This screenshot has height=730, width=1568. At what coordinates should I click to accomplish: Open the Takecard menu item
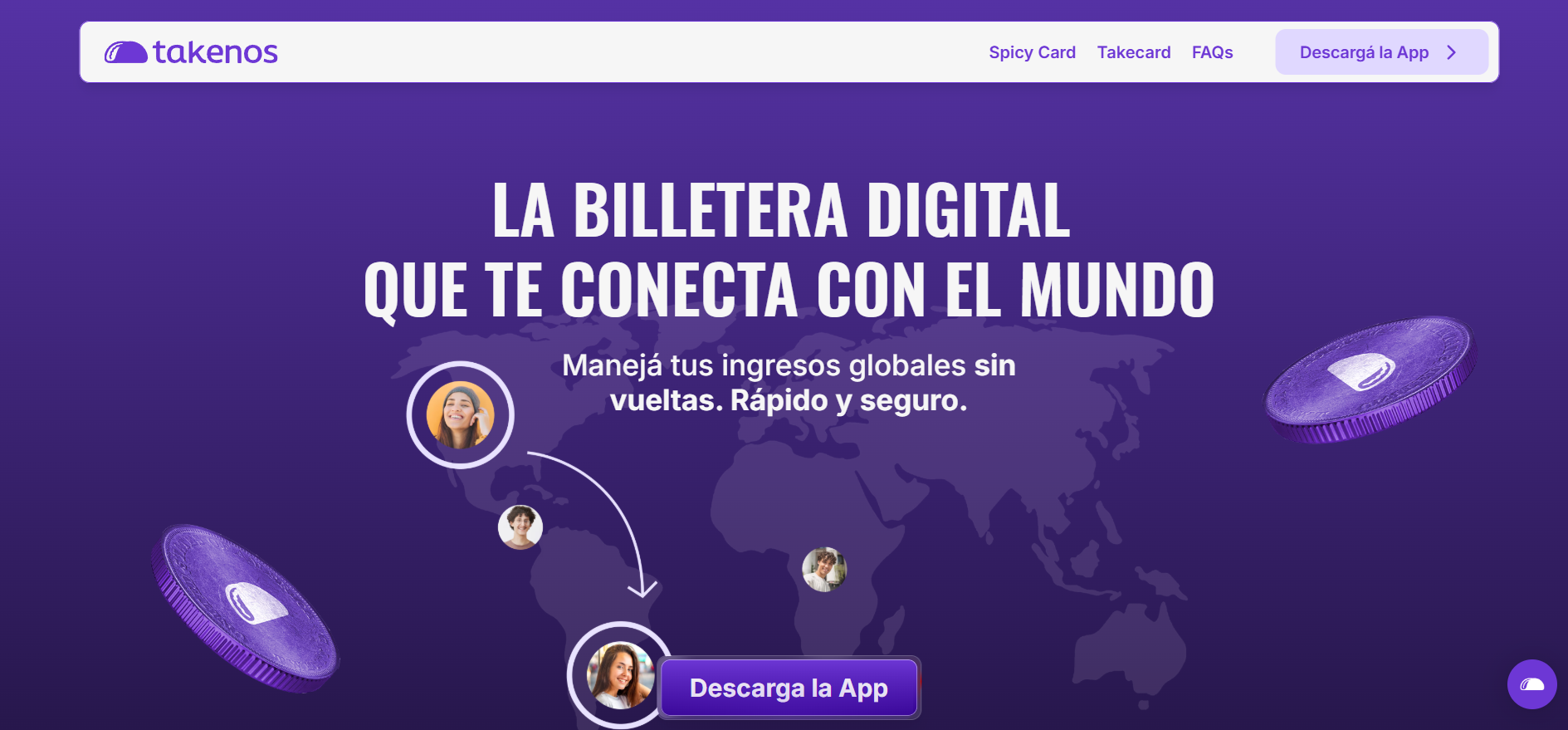pos(1134,52)
